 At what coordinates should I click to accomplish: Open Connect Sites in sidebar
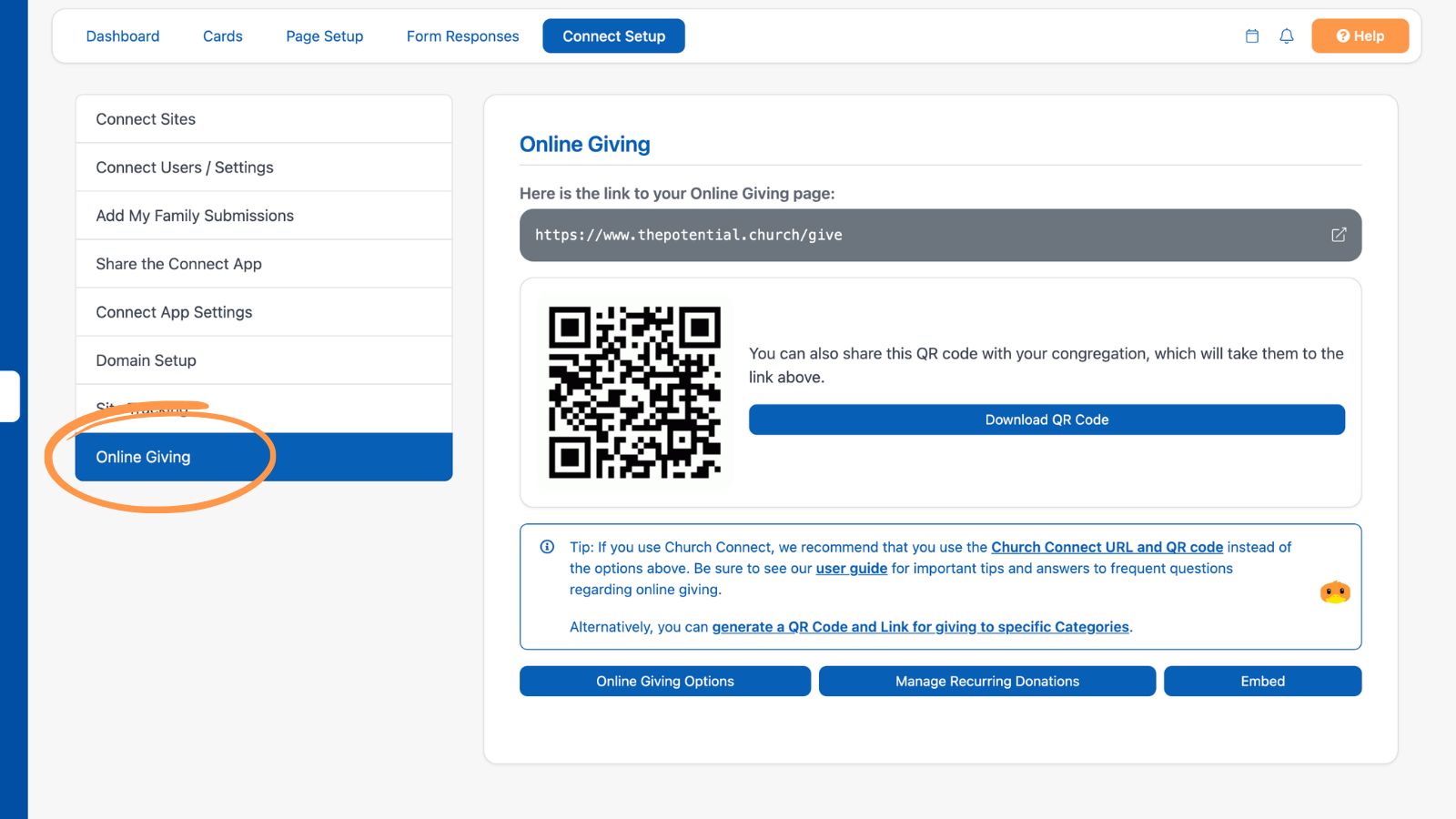pos(264,119)
